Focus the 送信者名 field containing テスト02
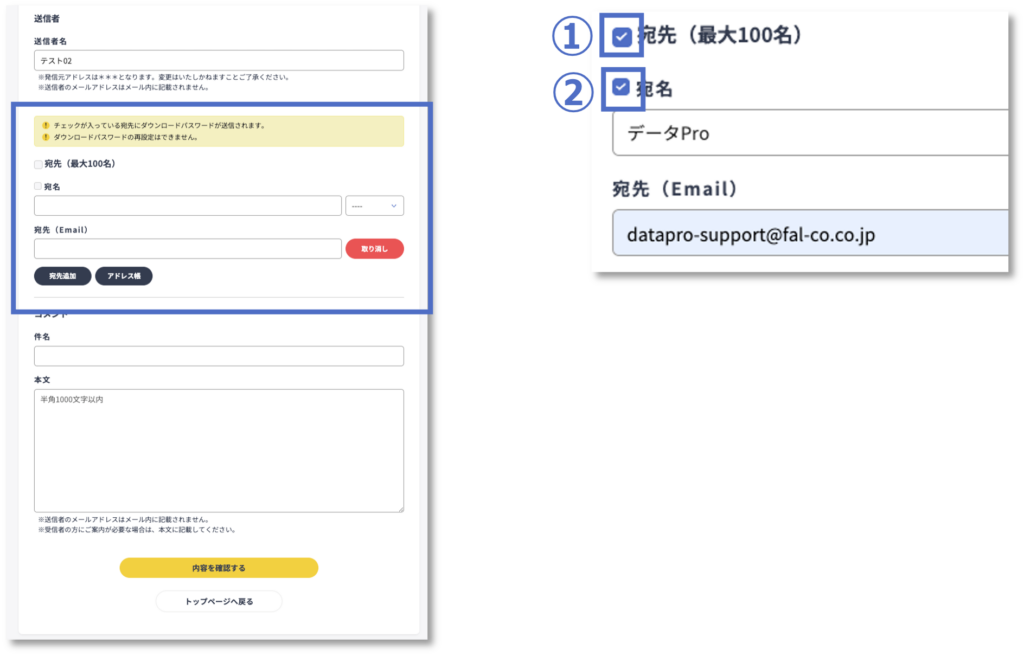The width and height of the screenshot is (1024, 656). (219, 61)
